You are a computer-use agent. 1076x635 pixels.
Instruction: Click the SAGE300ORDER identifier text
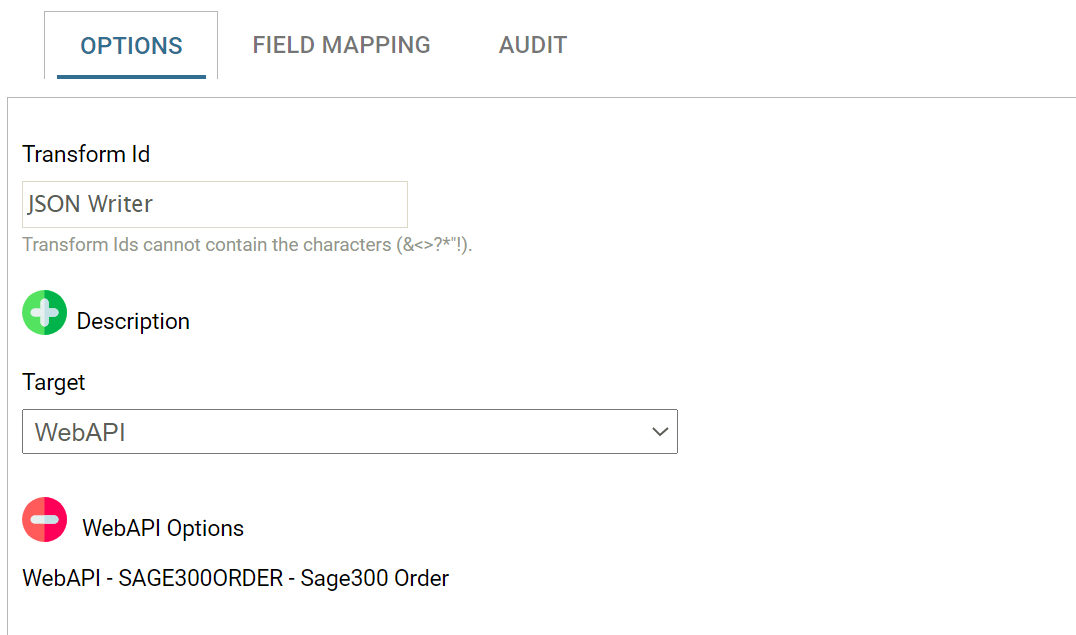pos(201,578)
